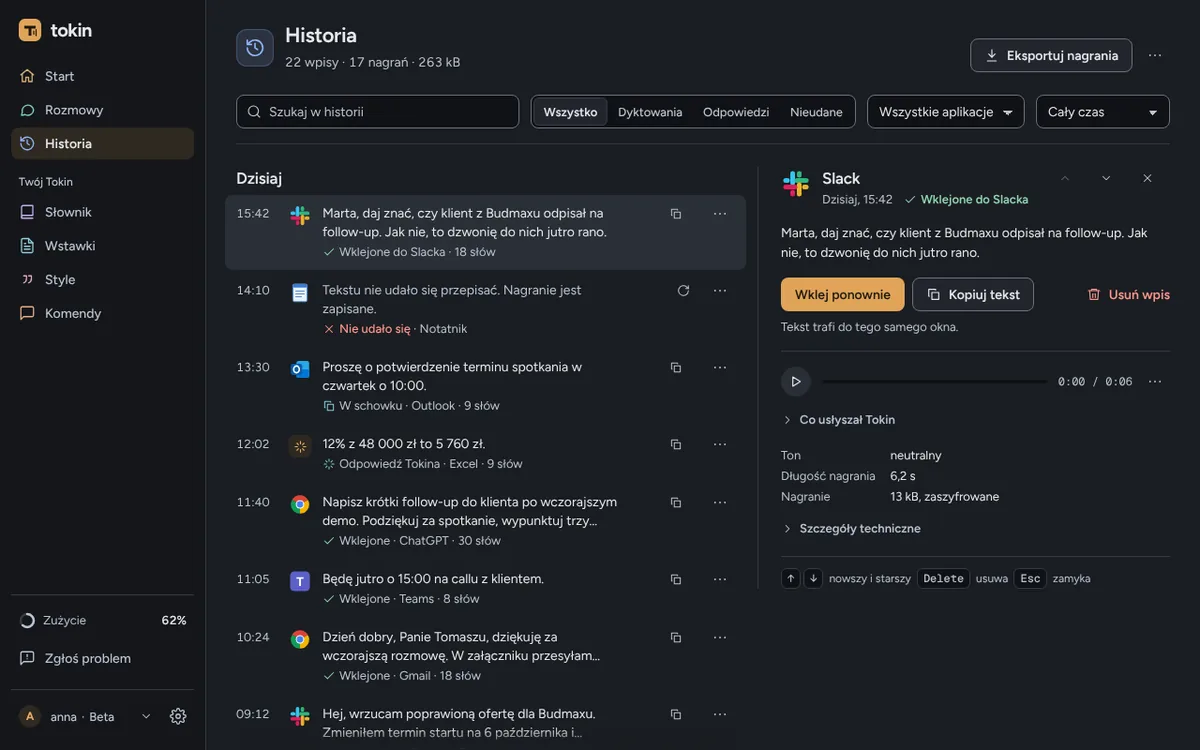The width and height of the screenshot is (1200, 750).
Task: Open Start in the sidebar
Action: tap(102, 76)
